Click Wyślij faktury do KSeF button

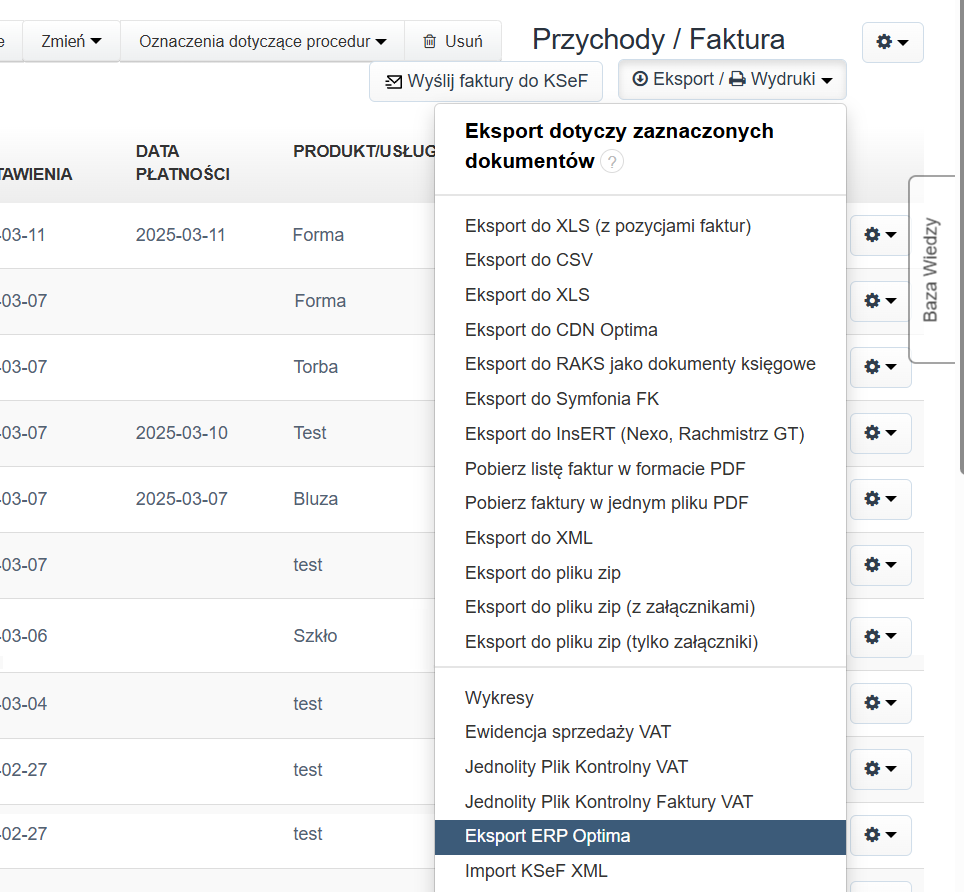pyautogui.click(x=486, y=81)
